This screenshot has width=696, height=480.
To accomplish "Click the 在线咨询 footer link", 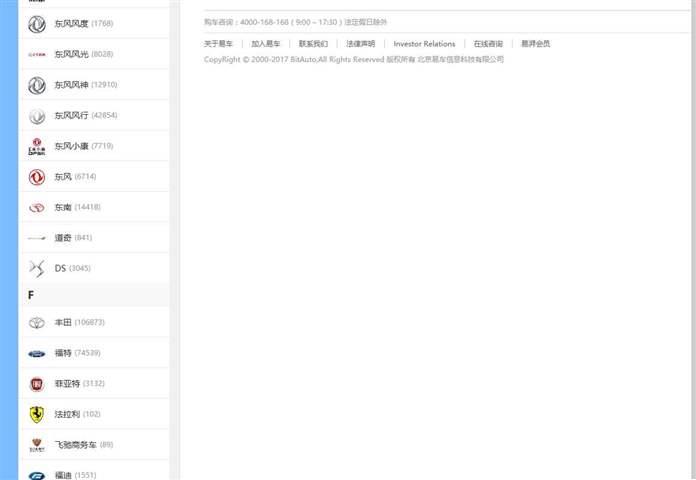I will (x=488, y=44).
